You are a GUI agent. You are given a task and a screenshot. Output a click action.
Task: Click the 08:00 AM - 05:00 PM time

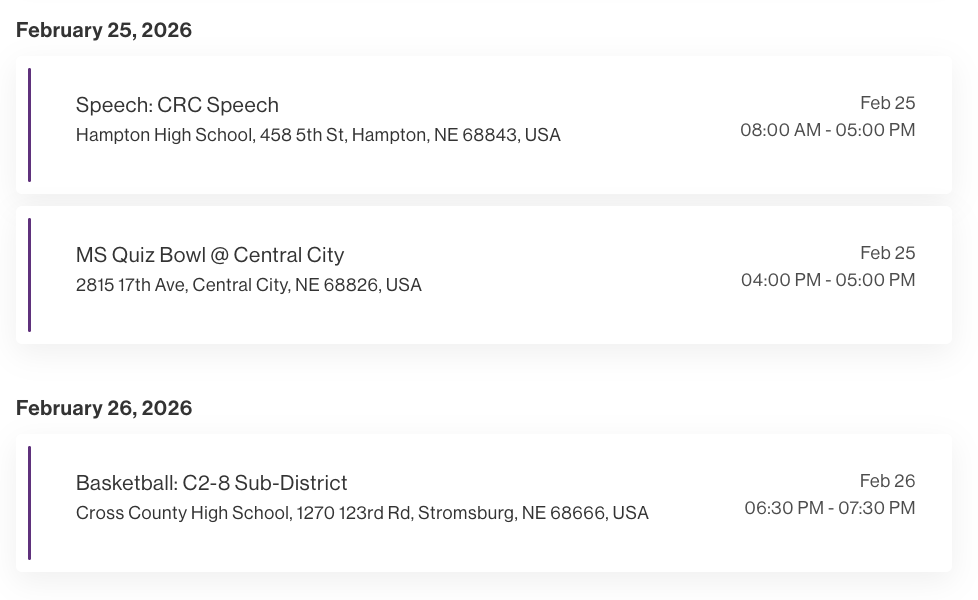coord(827,130)
